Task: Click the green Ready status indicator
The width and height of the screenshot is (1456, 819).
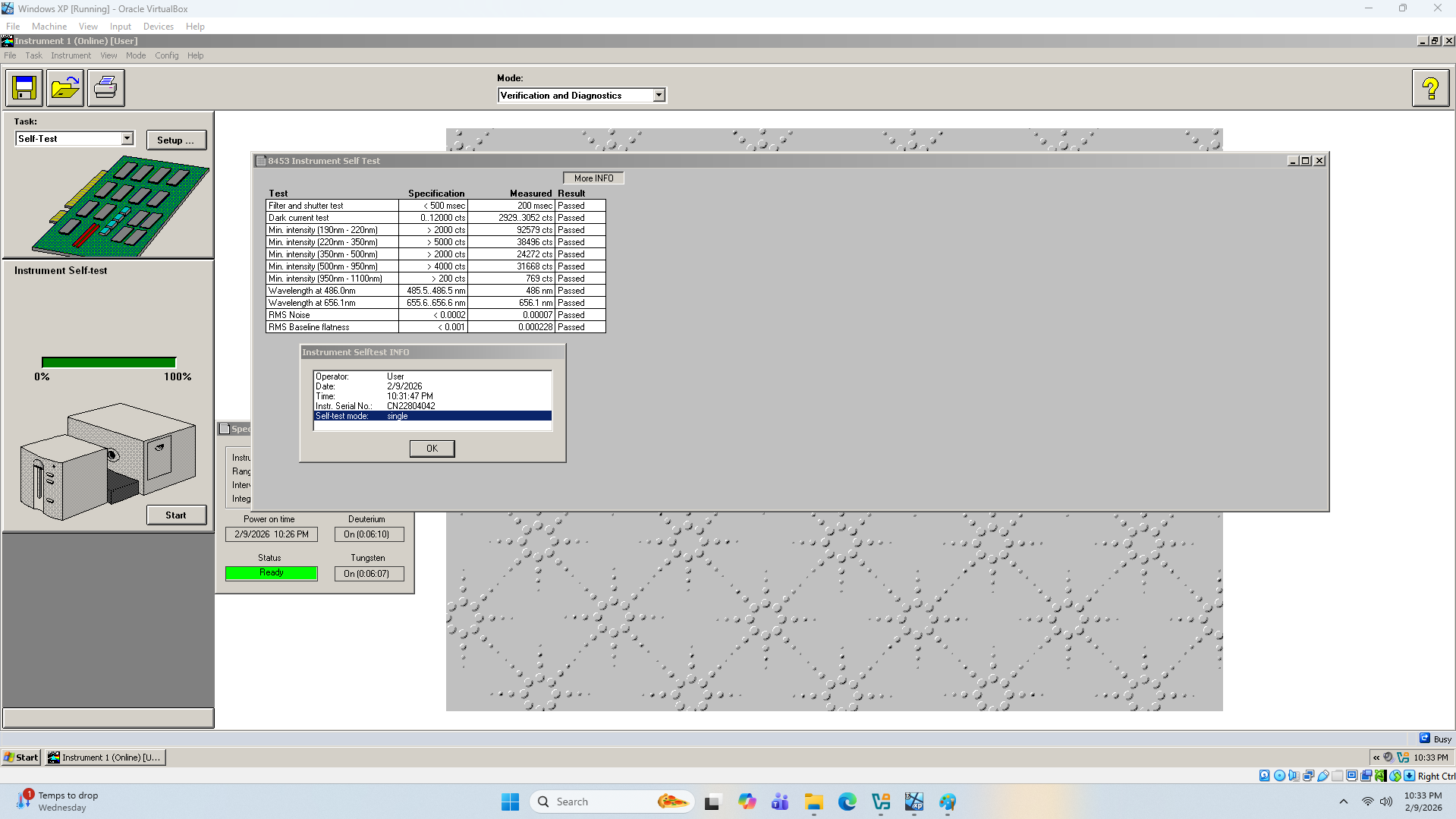Action: pos(271,573)
